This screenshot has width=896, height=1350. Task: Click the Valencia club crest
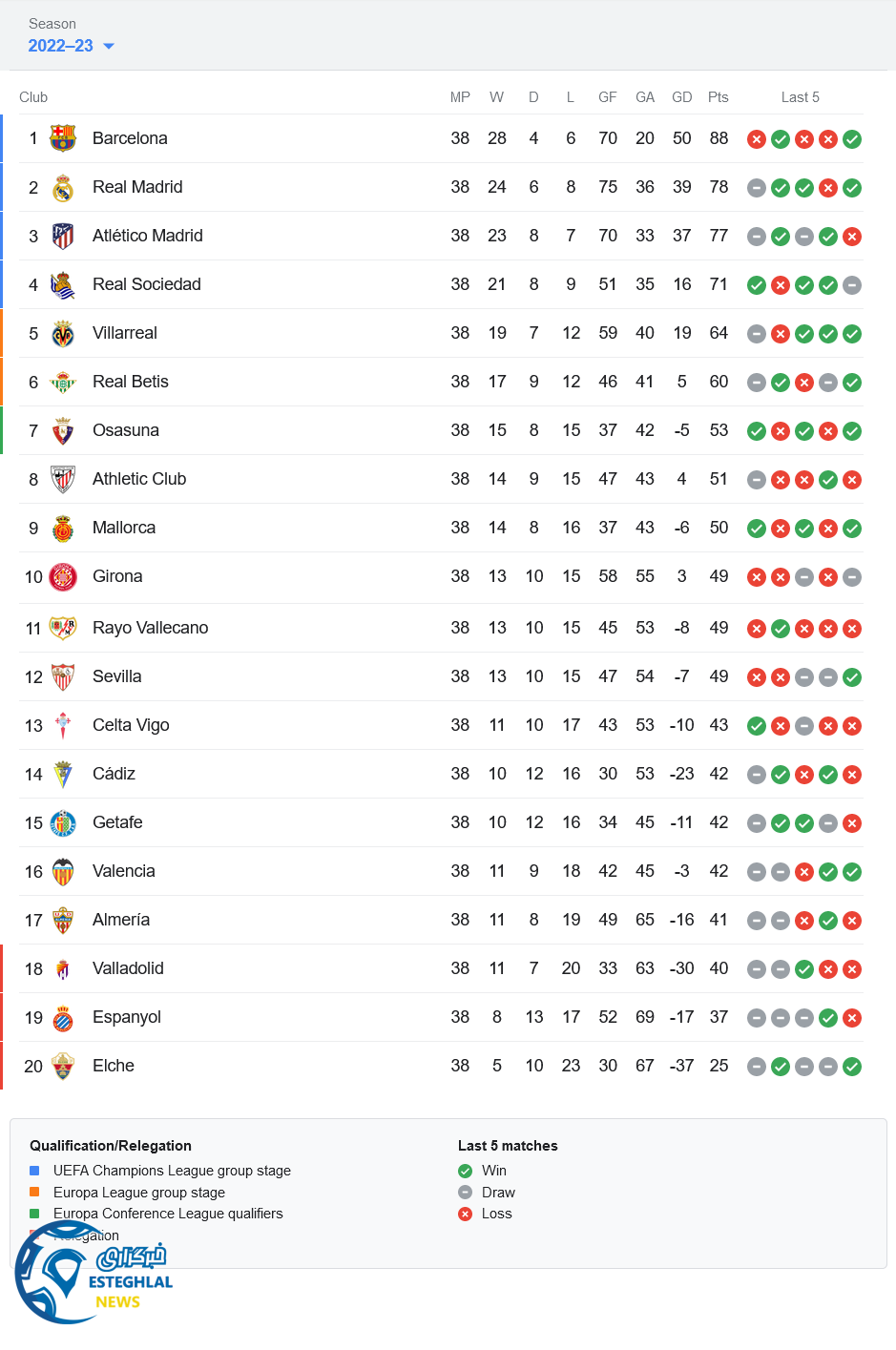(63, 872)
